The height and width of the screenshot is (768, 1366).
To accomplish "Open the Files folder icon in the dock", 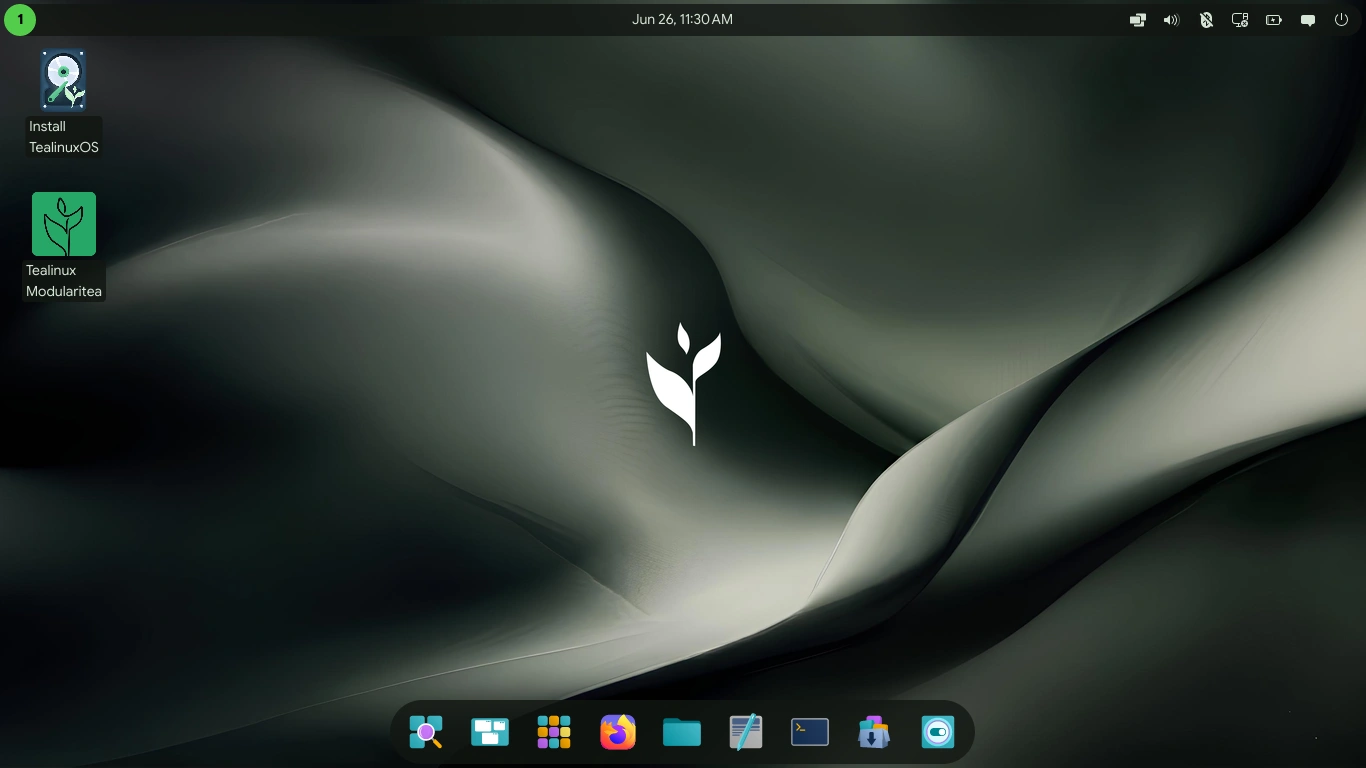I will click(682, 732).
